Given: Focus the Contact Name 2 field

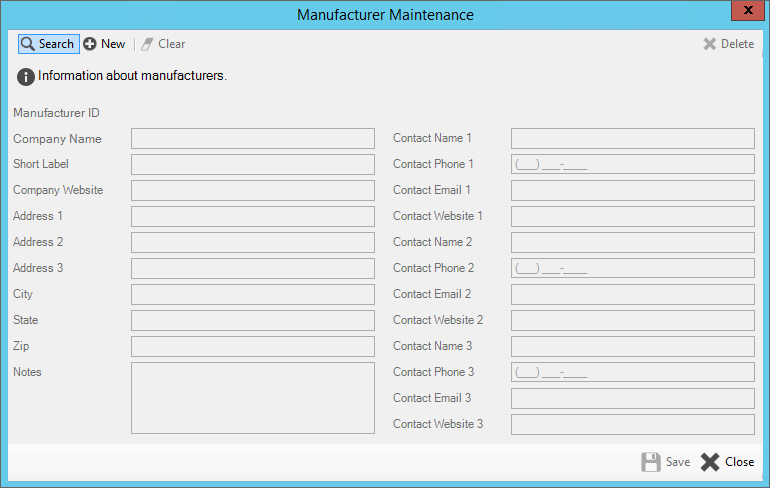Looking at the screenshot, I should pos(633,243).
